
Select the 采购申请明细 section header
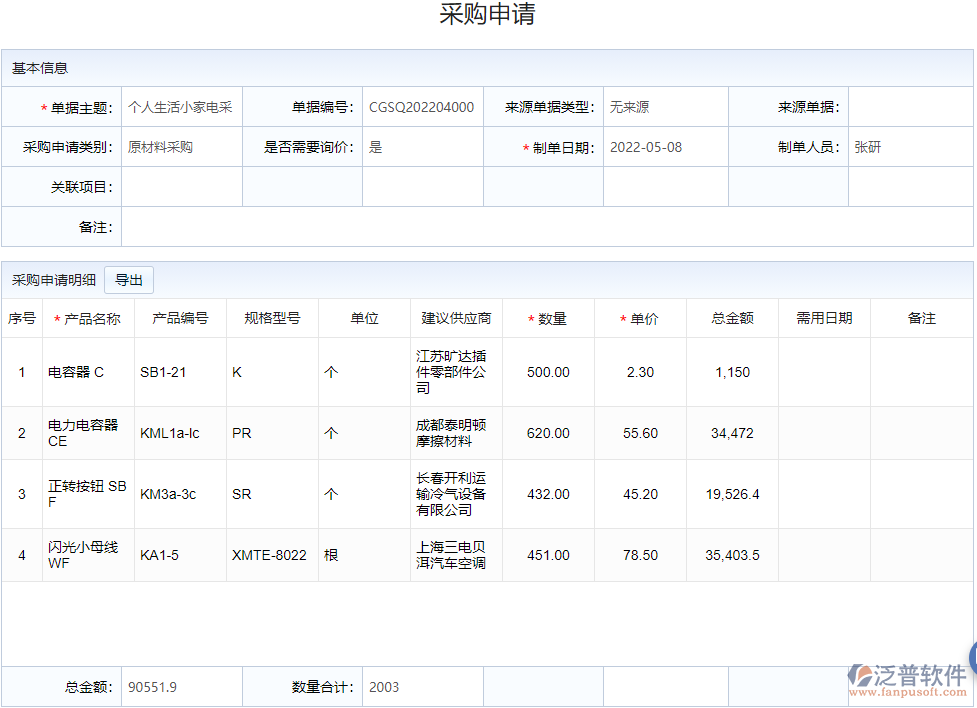pyautogui.click(x=52, y=280)
